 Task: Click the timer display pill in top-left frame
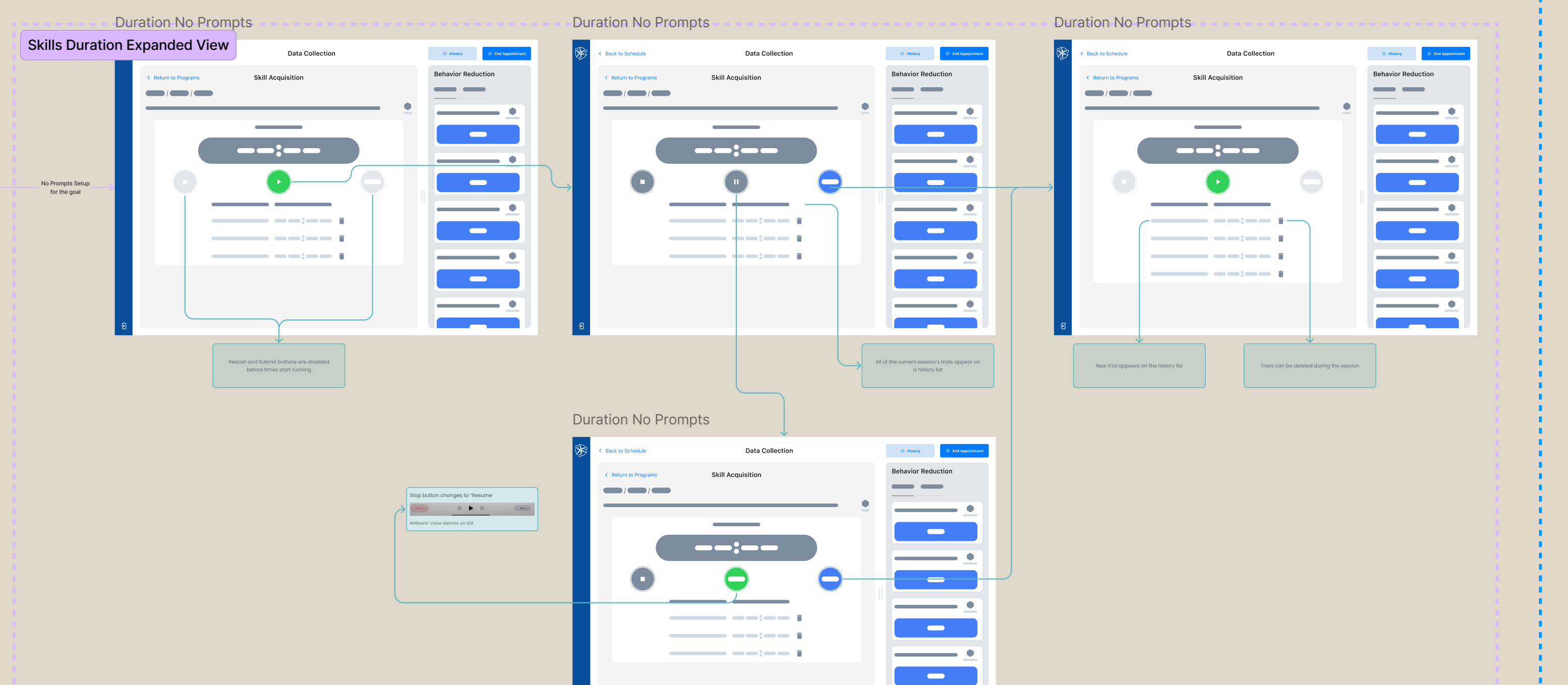pos(279,150)
